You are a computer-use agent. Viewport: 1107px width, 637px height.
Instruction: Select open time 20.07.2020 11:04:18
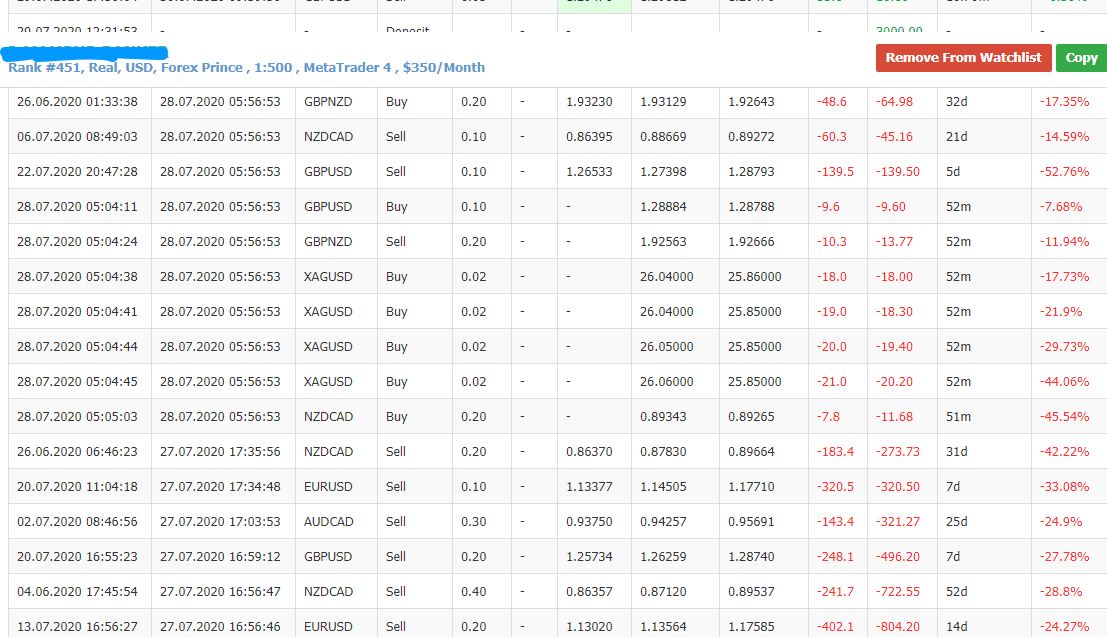pos(77,487)
